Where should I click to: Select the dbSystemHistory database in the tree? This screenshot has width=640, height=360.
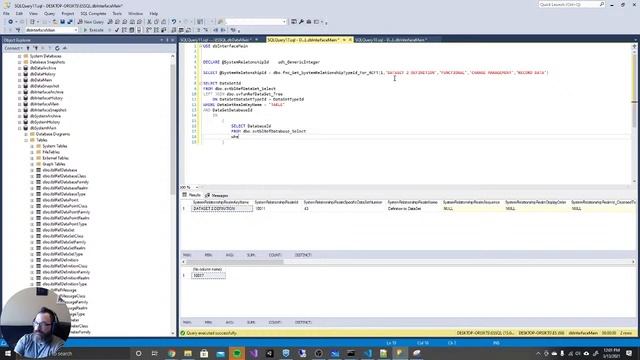(x=45, y=122)
